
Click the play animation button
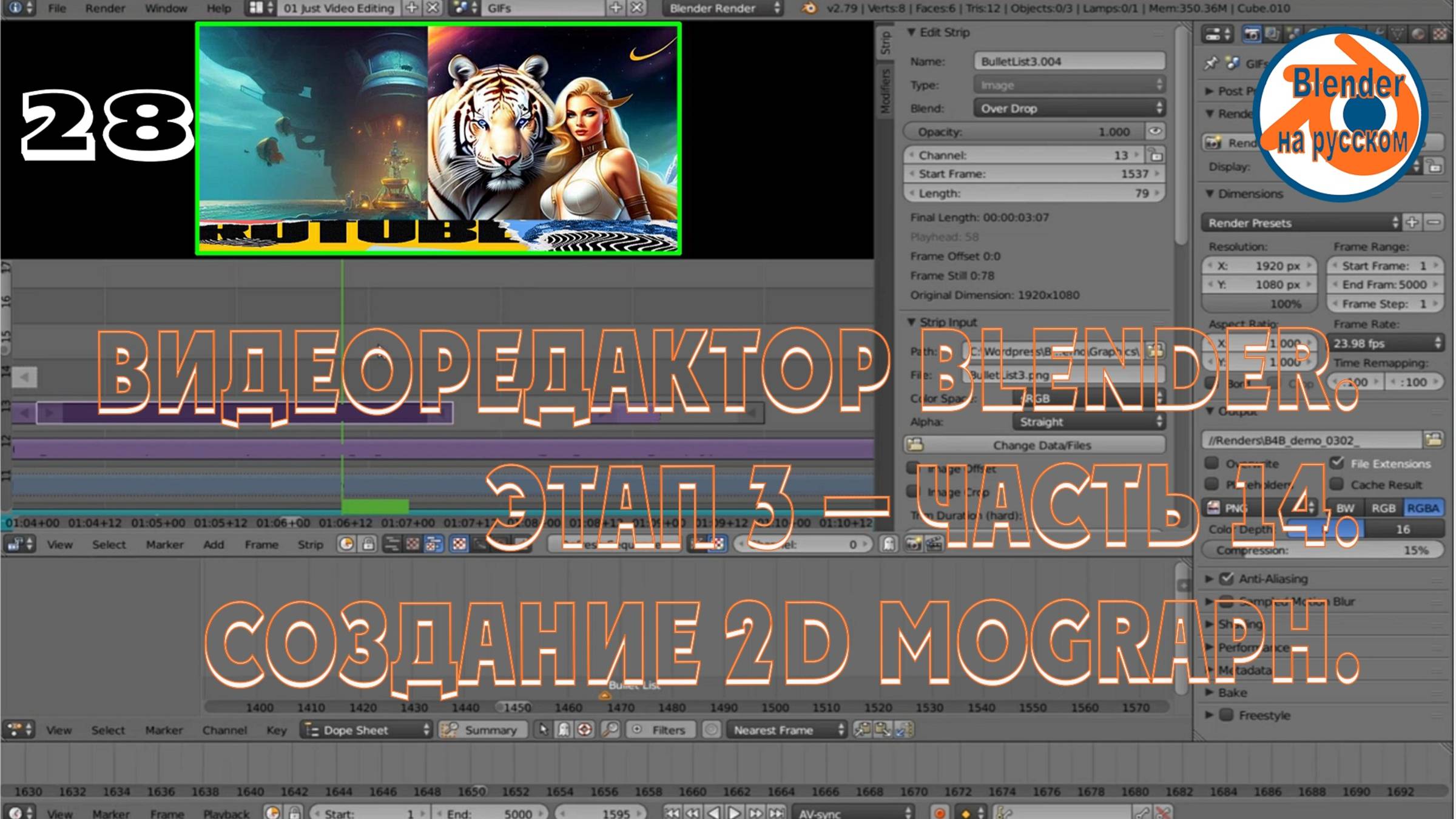coord(735,812)
